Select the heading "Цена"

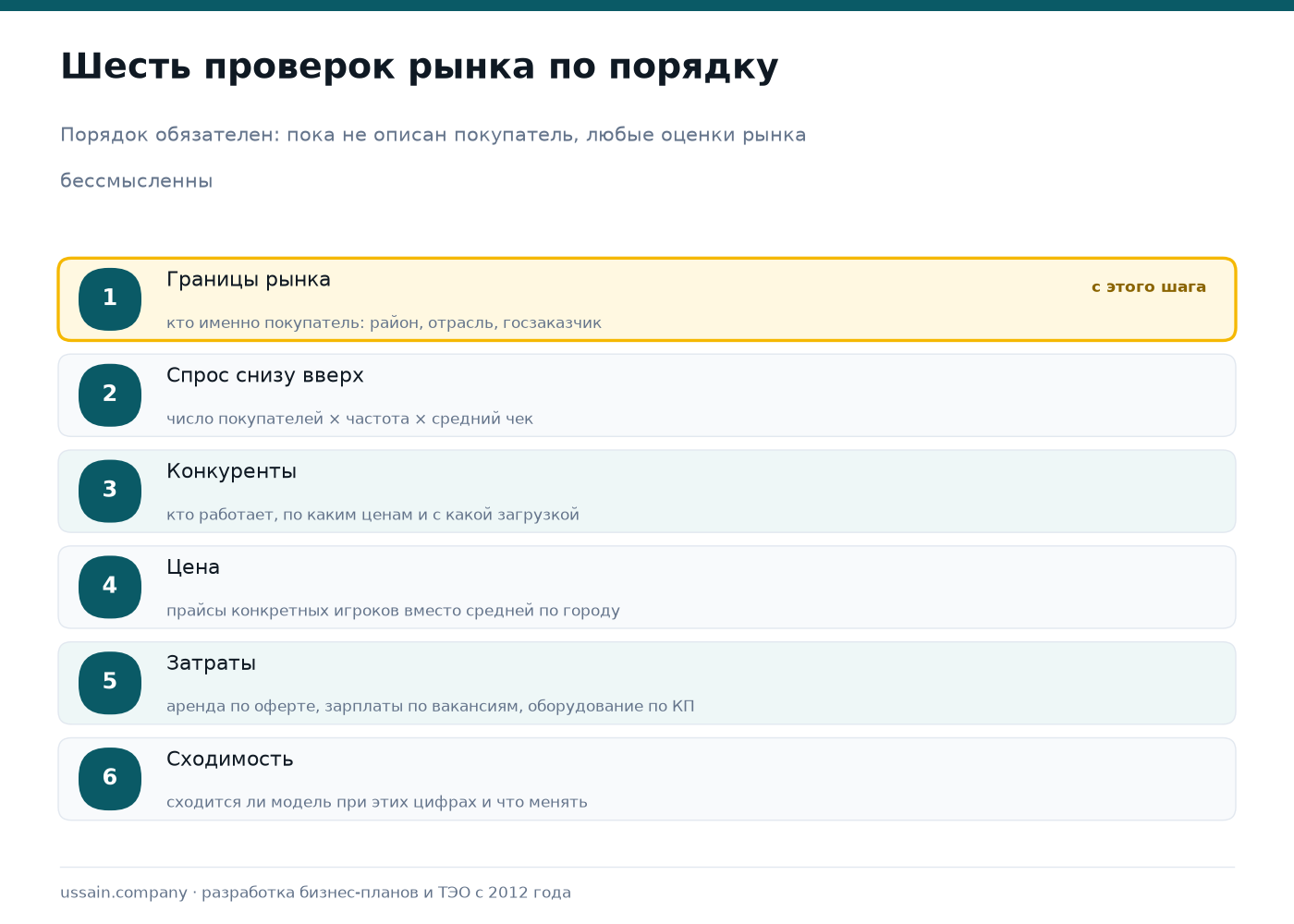point(193,567)
